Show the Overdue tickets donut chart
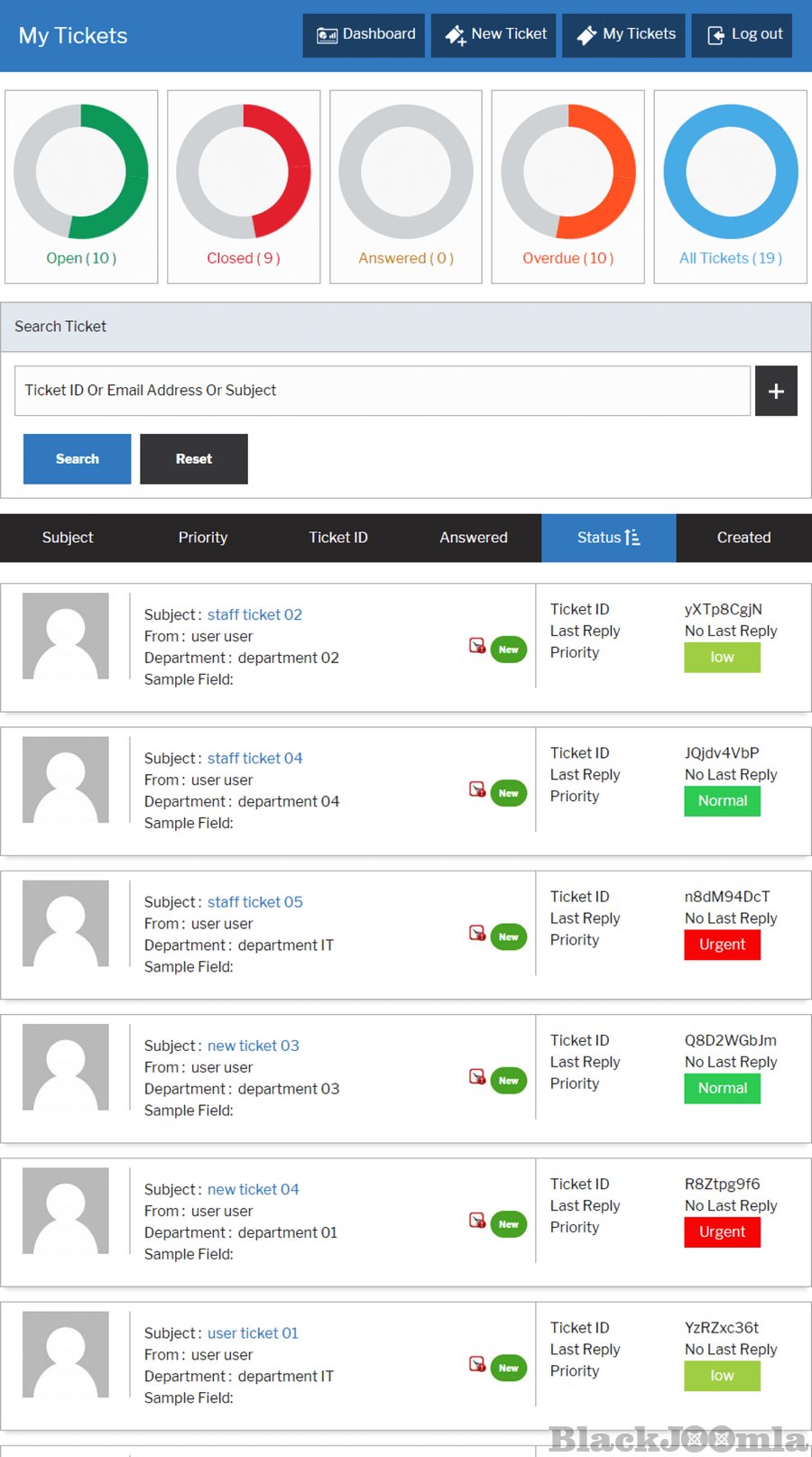 568,172
